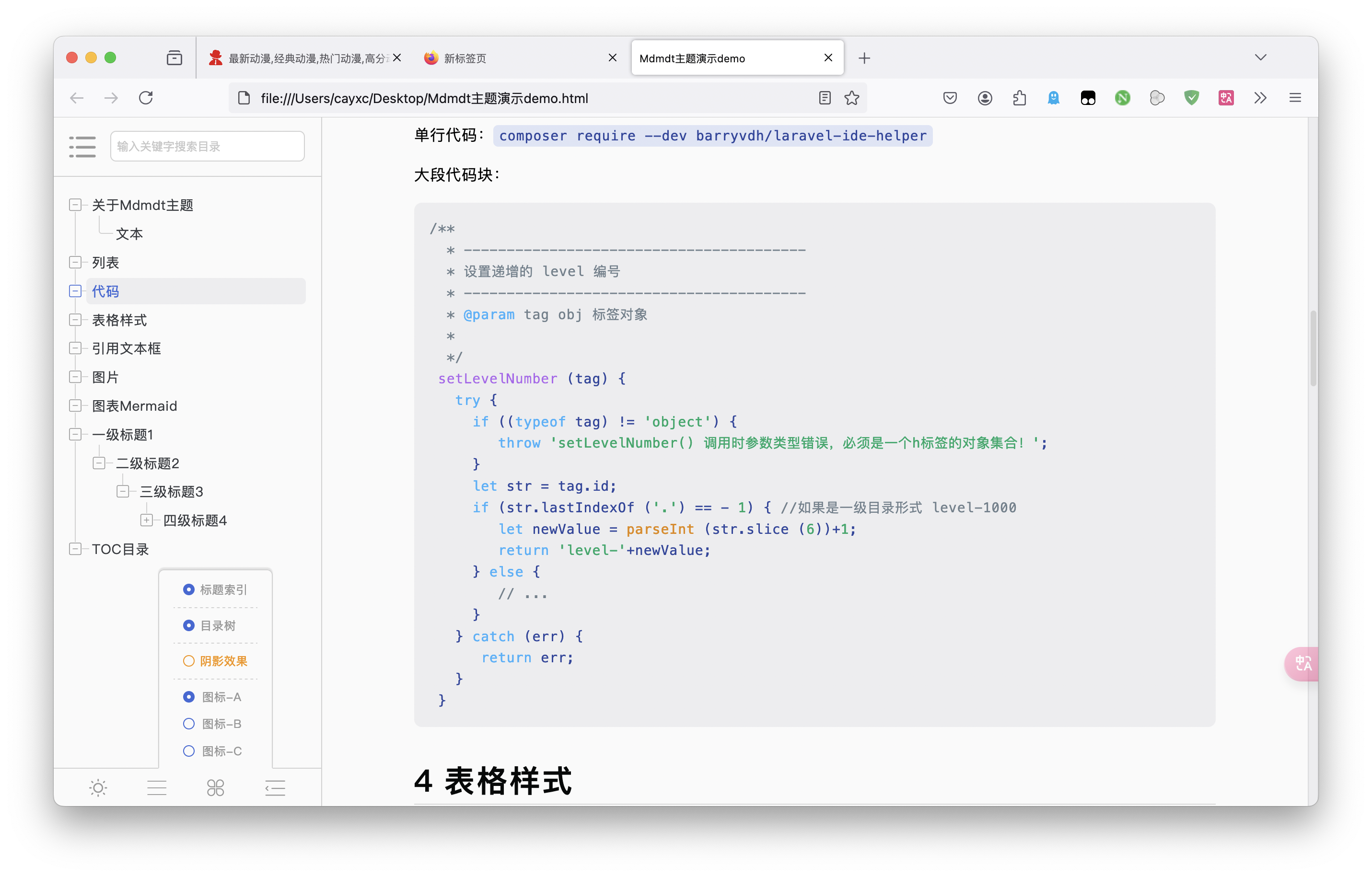Open the extensions puzzle icon
The width and height of the screenshot is (1372, 877).
pyautogui.click(x=1019, y=98)
